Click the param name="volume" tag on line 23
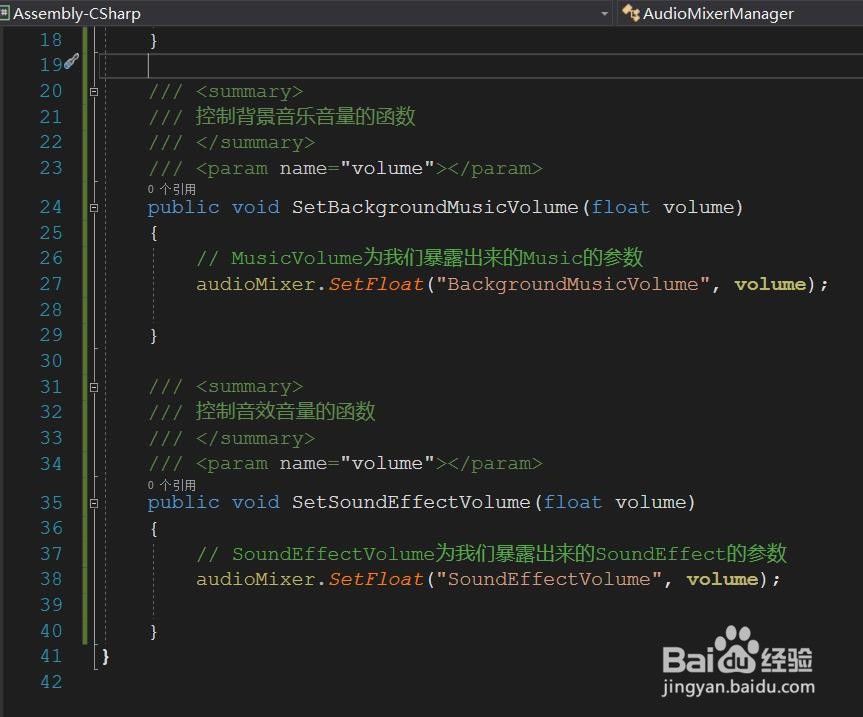This screenshot has width=863, height=717. coord(369,168)
